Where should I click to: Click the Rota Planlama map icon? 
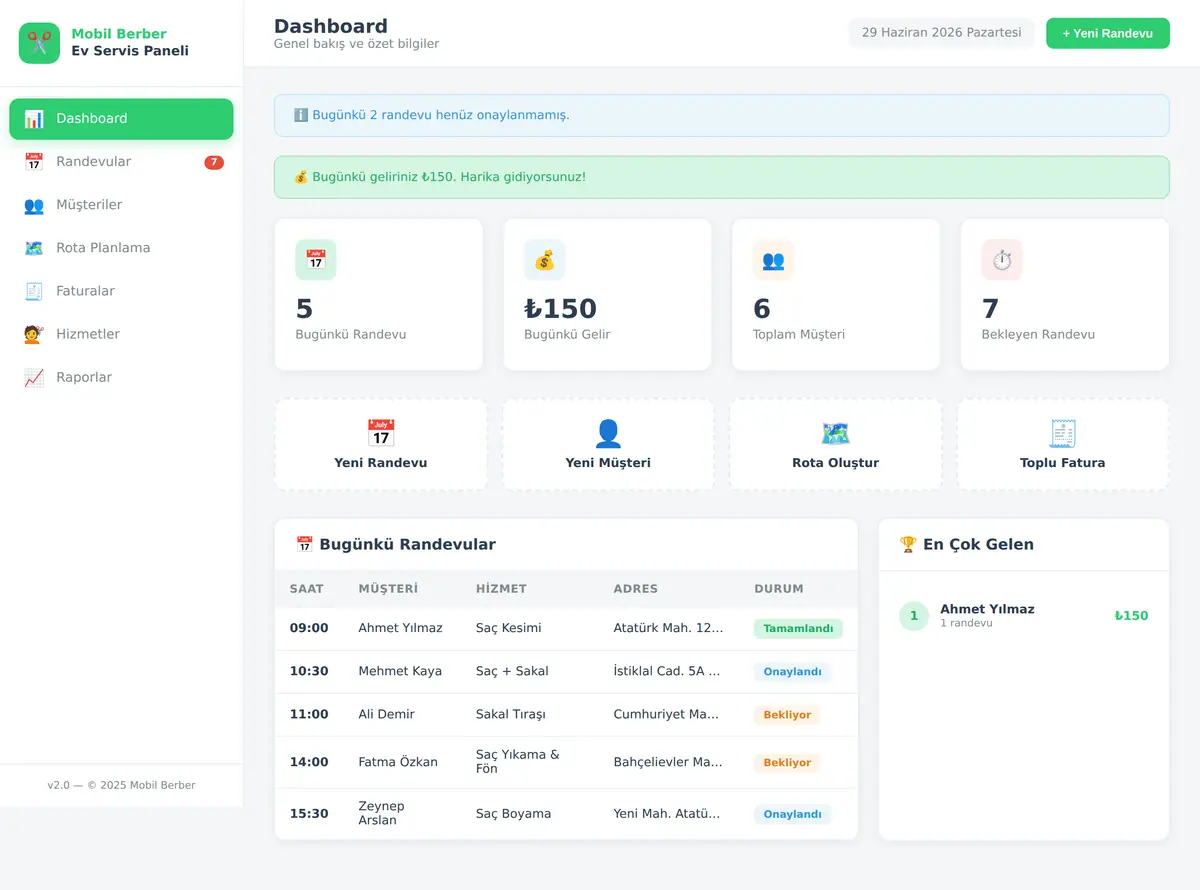click(x=34, y=248)
